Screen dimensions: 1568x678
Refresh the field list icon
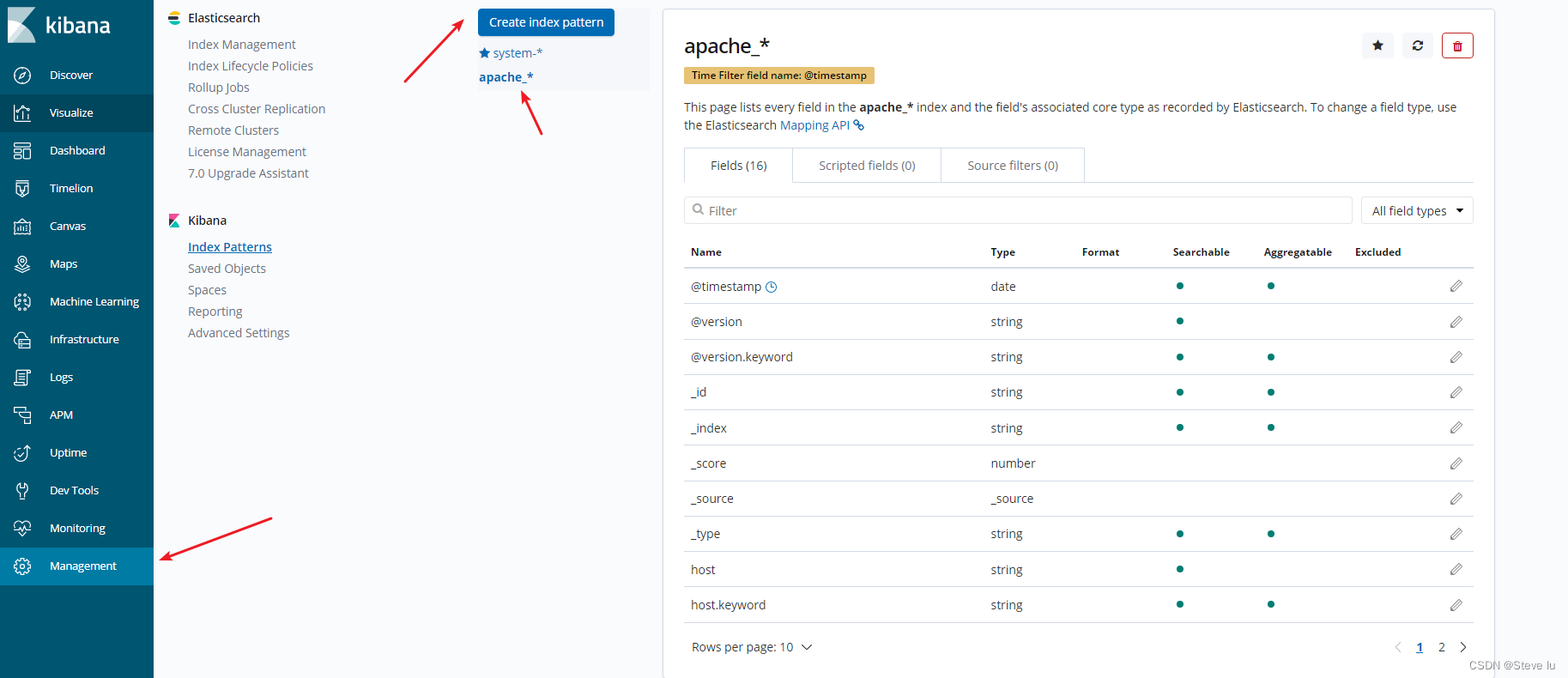tap(1418, 45)
